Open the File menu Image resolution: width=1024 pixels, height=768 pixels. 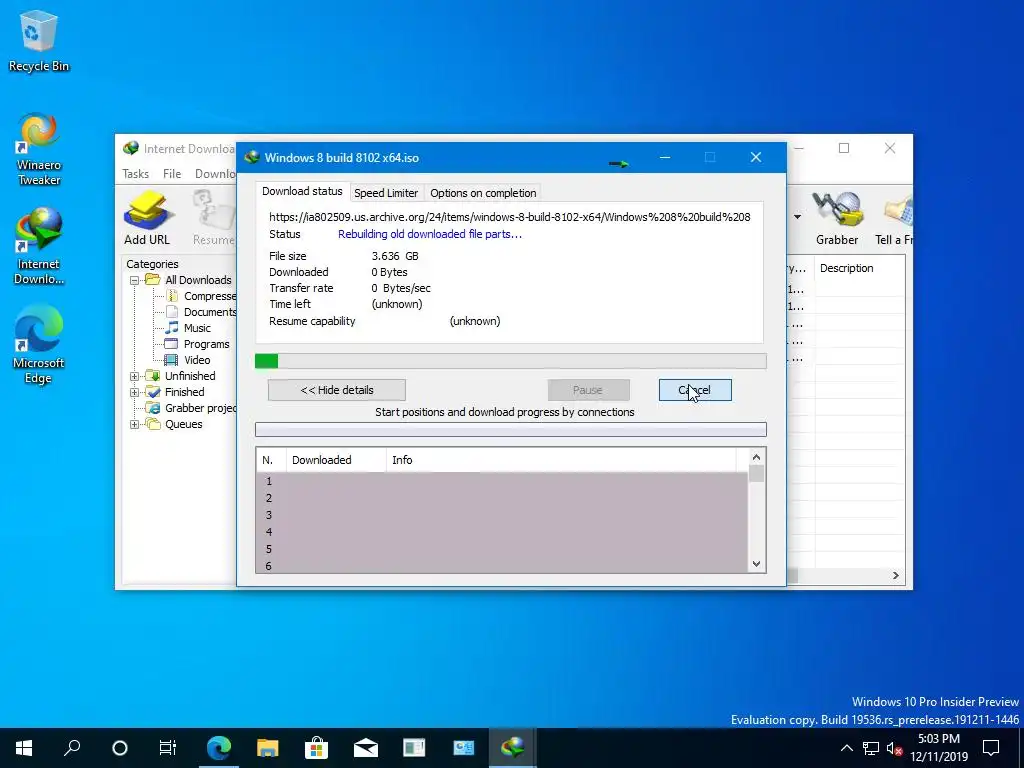pyautogui.click(x=172, y=174)
